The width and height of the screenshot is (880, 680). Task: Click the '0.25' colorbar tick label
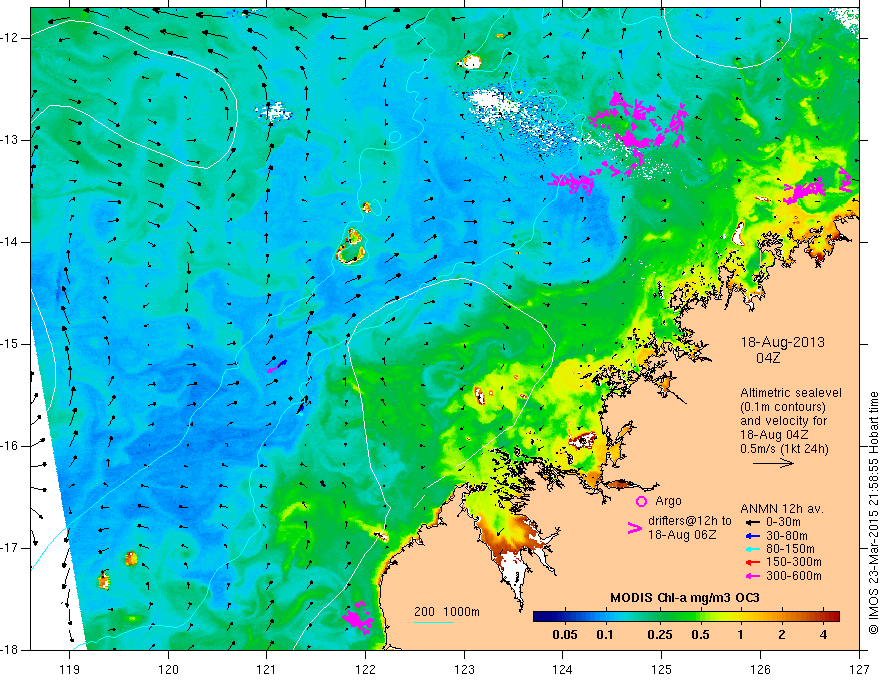pos(659,635)
